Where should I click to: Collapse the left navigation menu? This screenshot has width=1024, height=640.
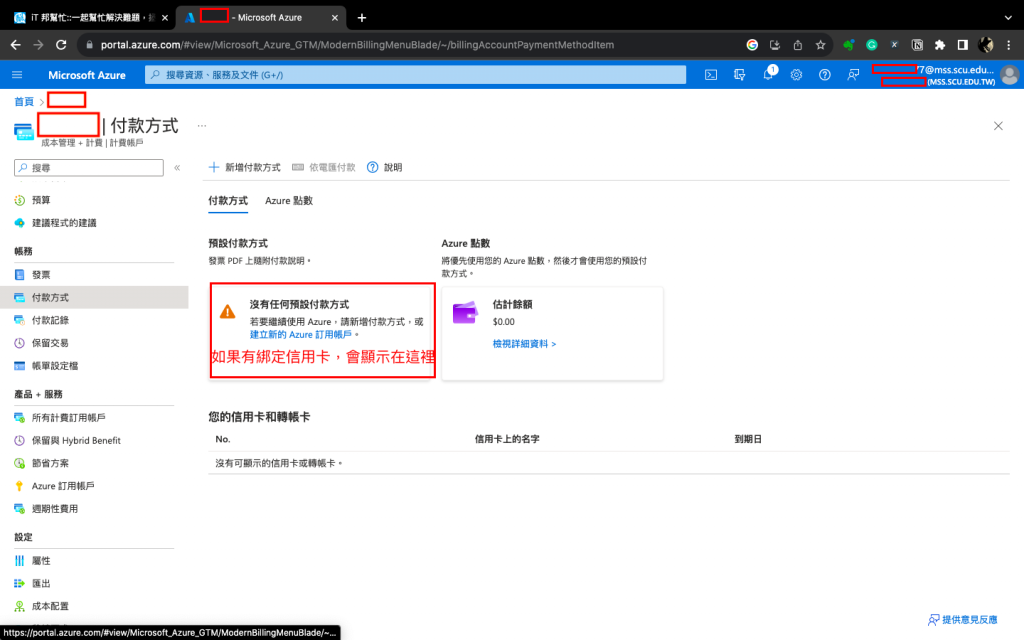coord(177,168)
